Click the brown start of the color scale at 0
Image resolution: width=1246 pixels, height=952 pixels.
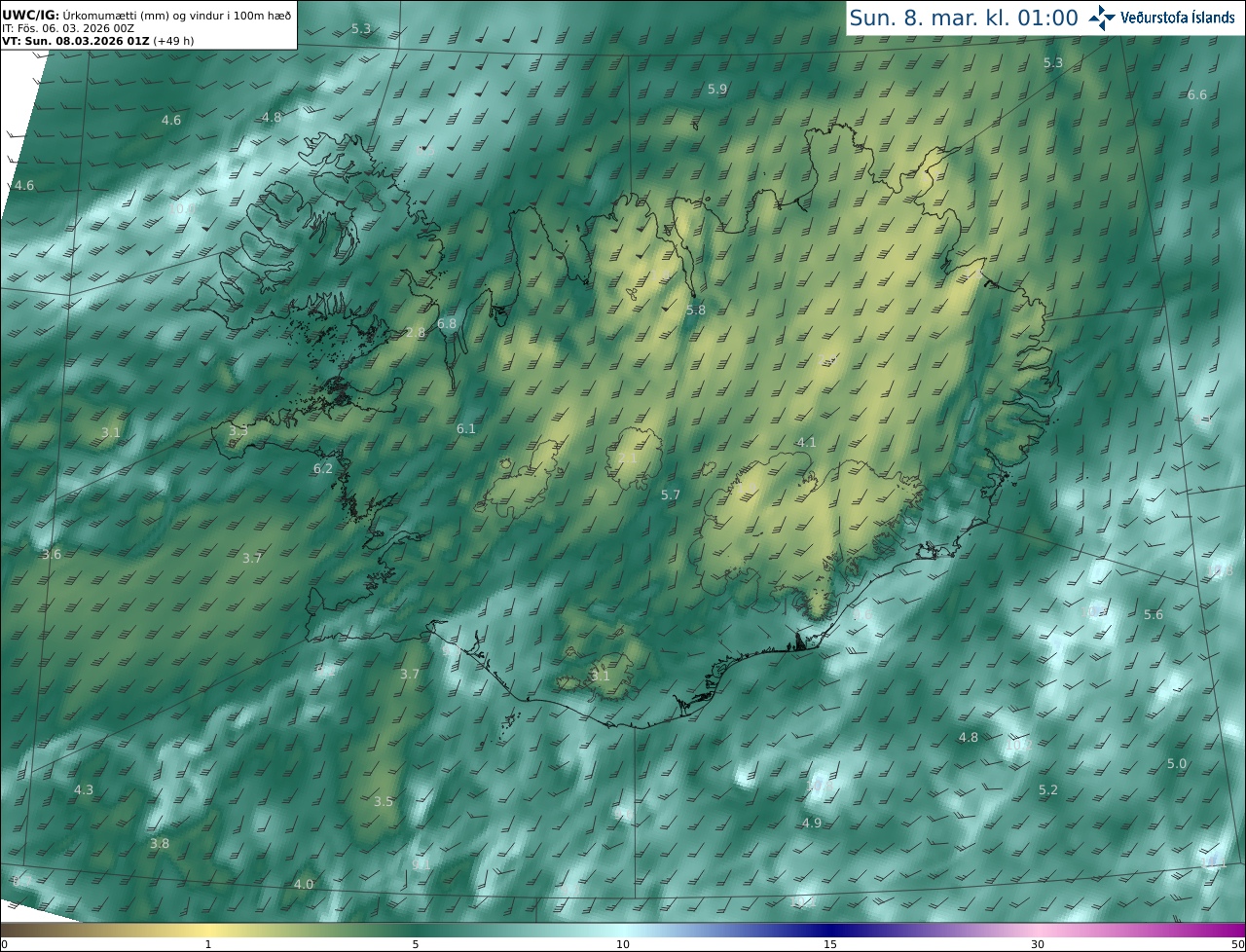click(6, 931)
